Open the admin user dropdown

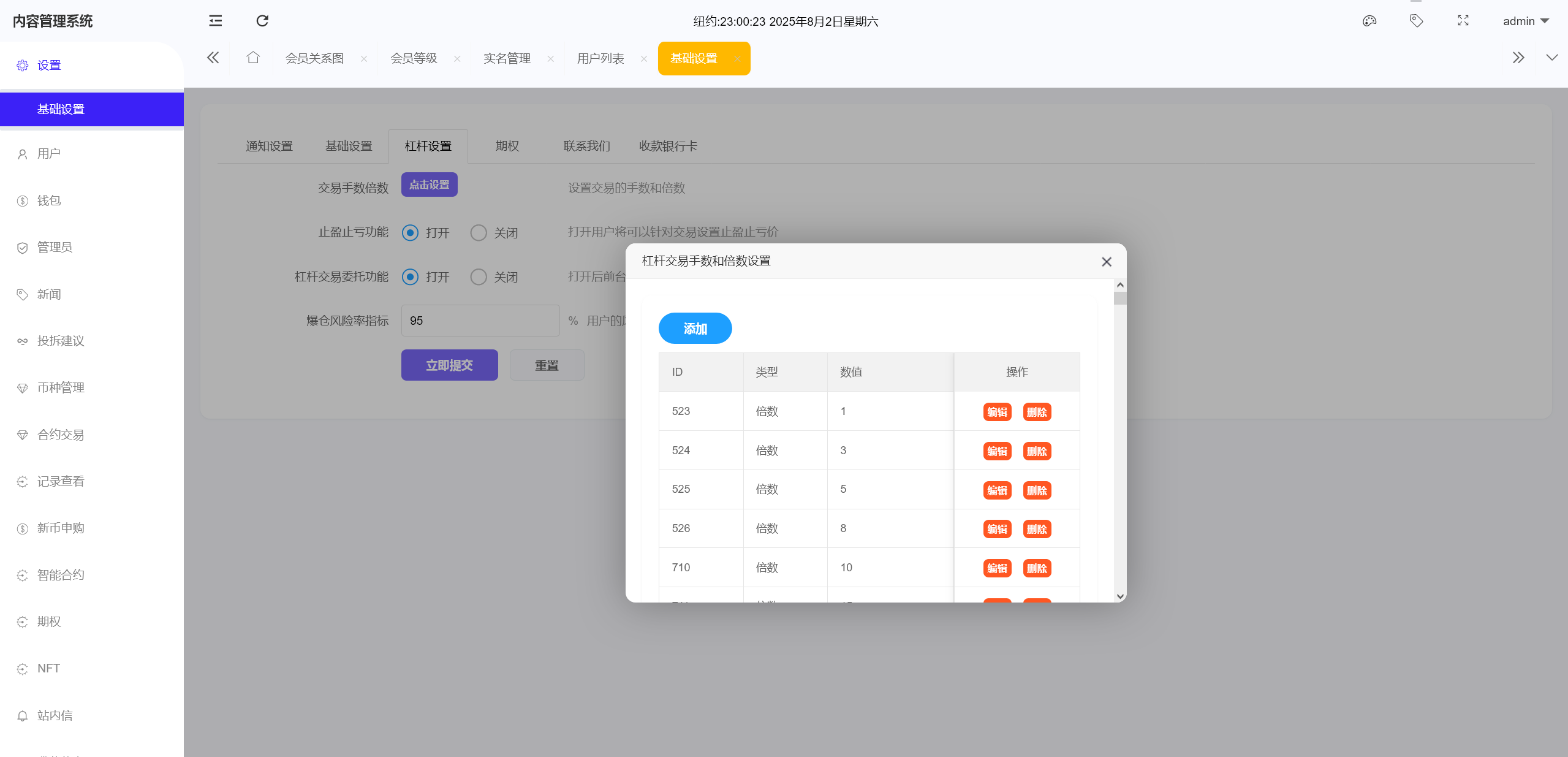[x=1526, y=21]
